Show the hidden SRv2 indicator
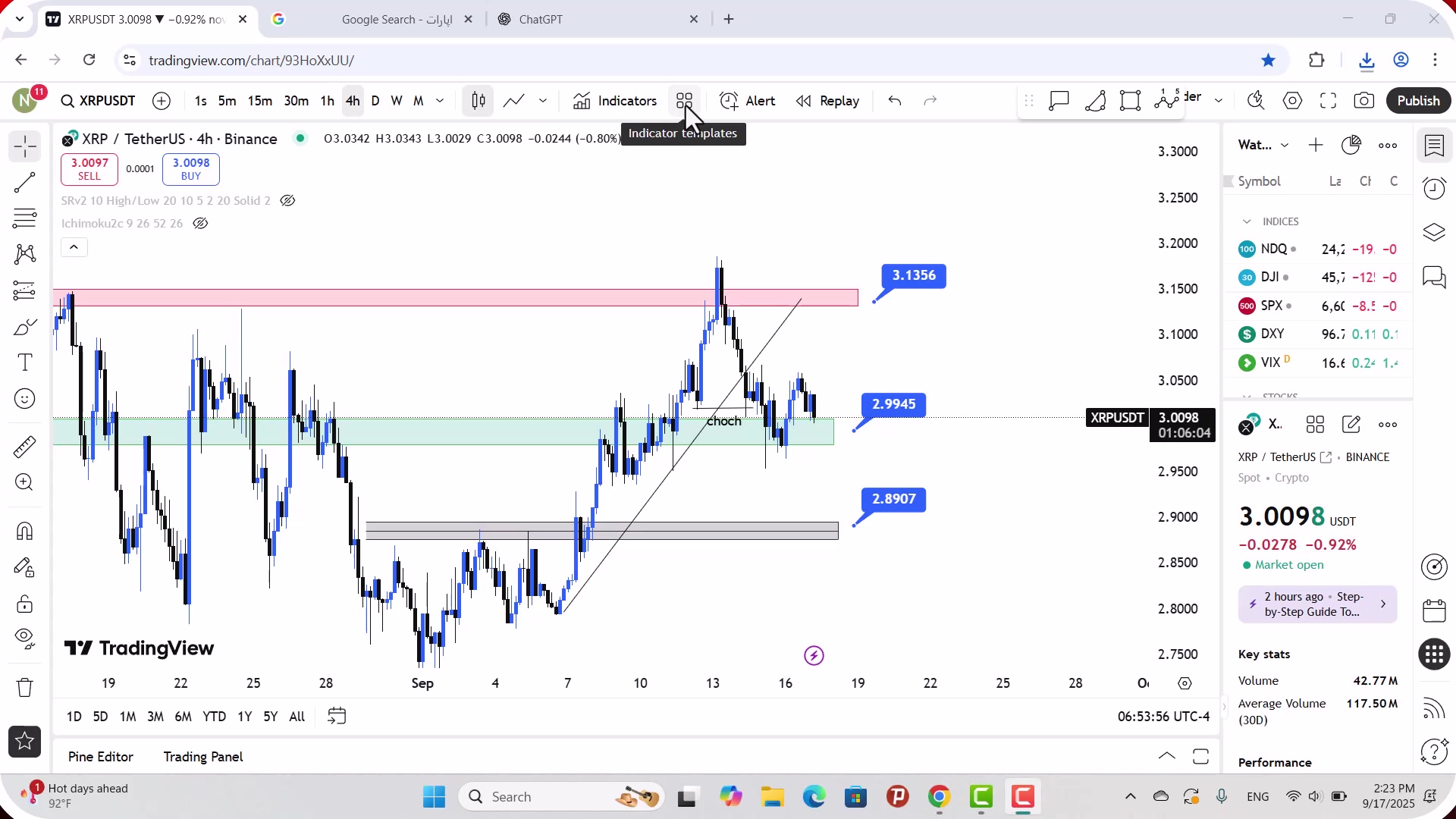The image size is (1456, 819). 287,201
